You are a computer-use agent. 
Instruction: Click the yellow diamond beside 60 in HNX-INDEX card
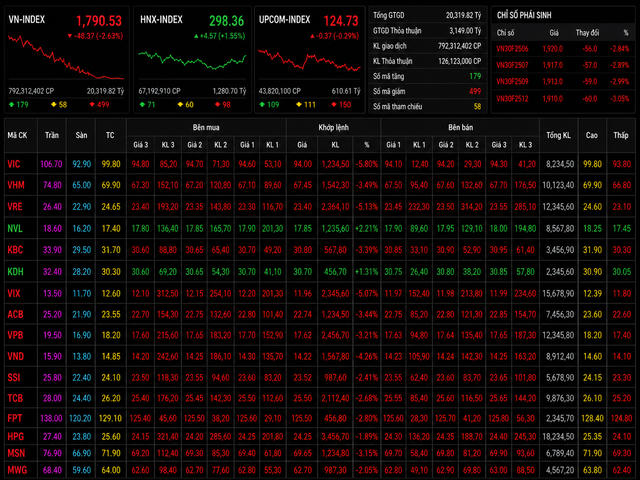coord(180,104)
